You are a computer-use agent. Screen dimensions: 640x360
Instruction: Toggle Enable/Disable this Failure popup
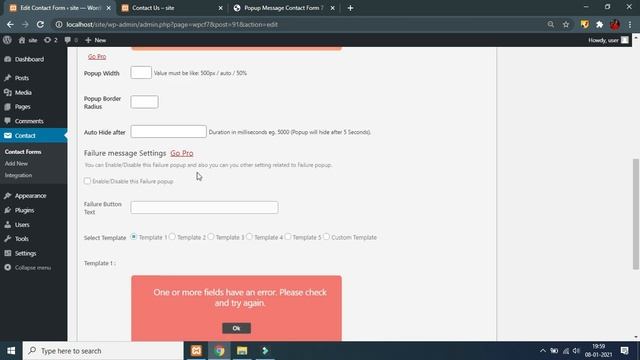tap(87, 181)
